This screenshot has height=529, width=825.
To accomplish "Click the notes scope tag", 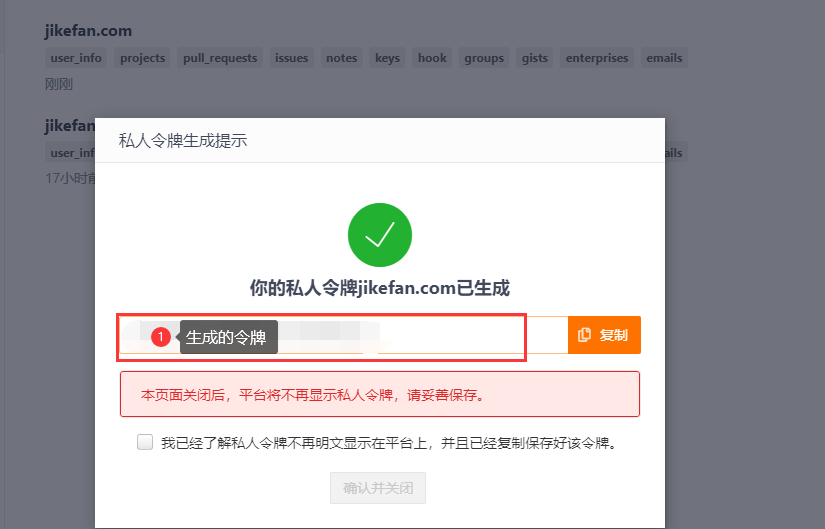I will click(341, 58).
